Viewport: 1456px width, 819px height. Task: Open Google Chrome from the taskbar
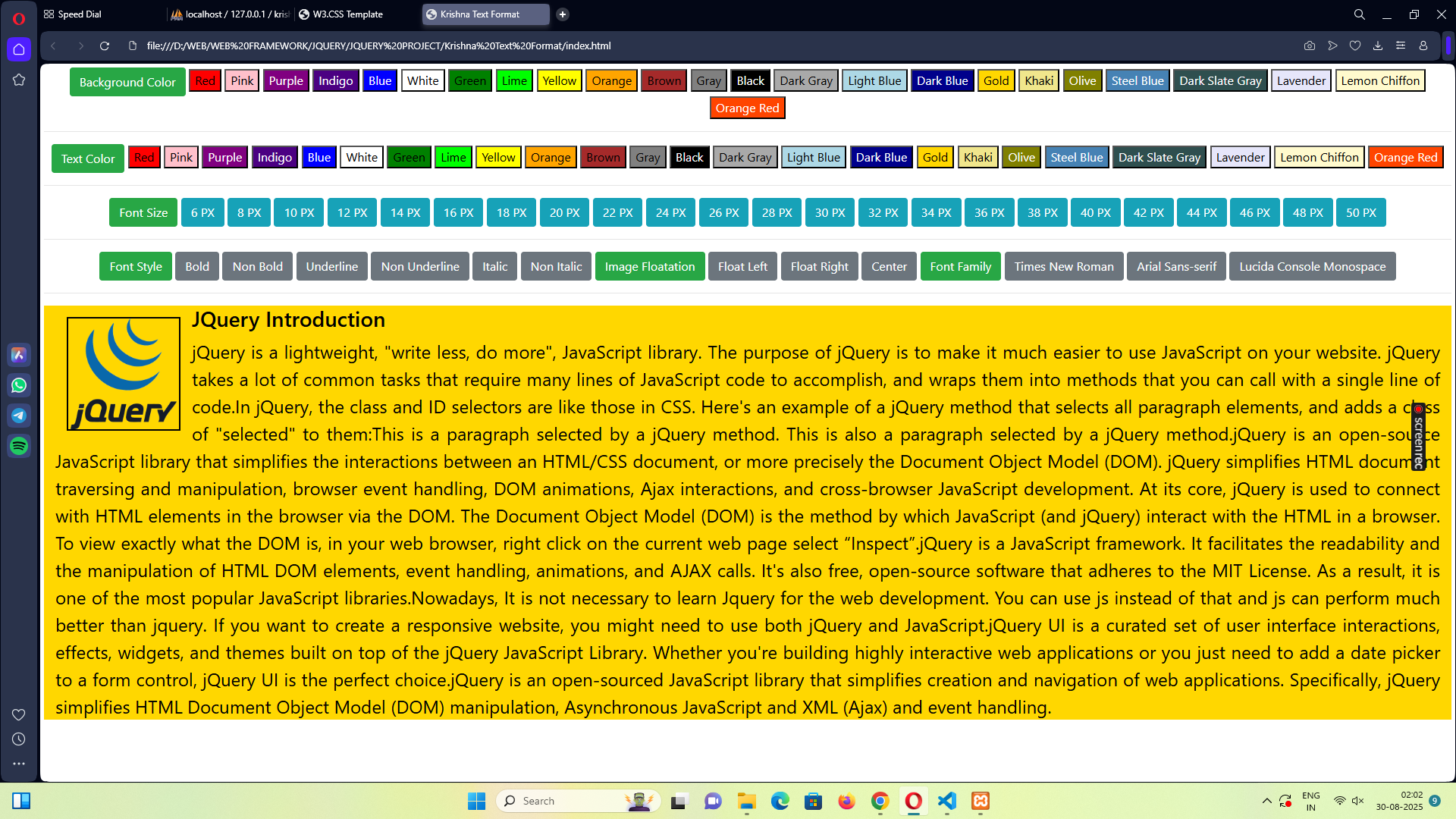pyautogui.click(x=880, y=801)
